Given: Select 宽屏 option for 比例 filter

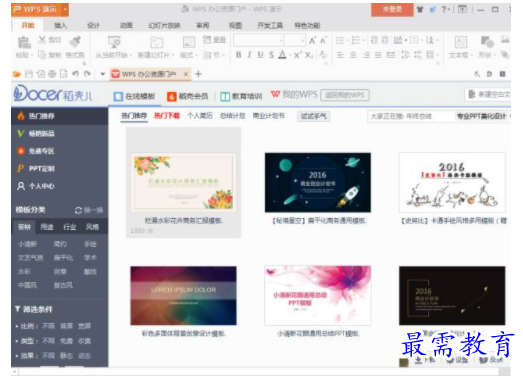Looking at the screenshot, I should (84, 326).
